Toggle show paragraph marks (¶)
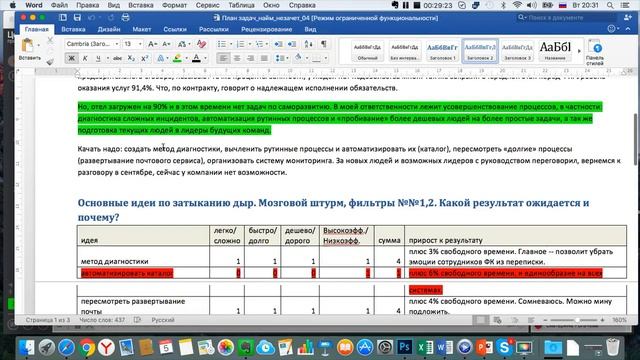 pos(324,44)
